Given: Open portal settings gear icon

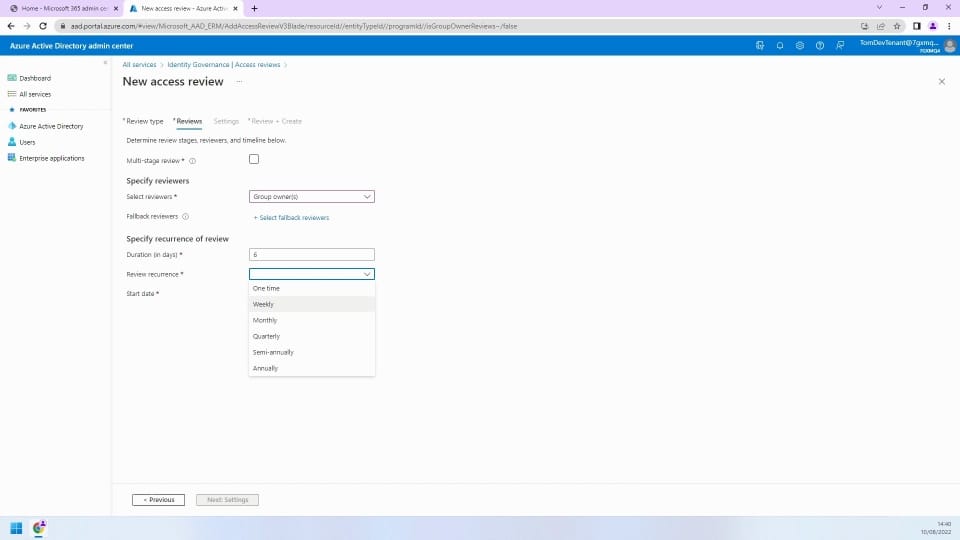Looking at the screenshot, I should [800, 46].
